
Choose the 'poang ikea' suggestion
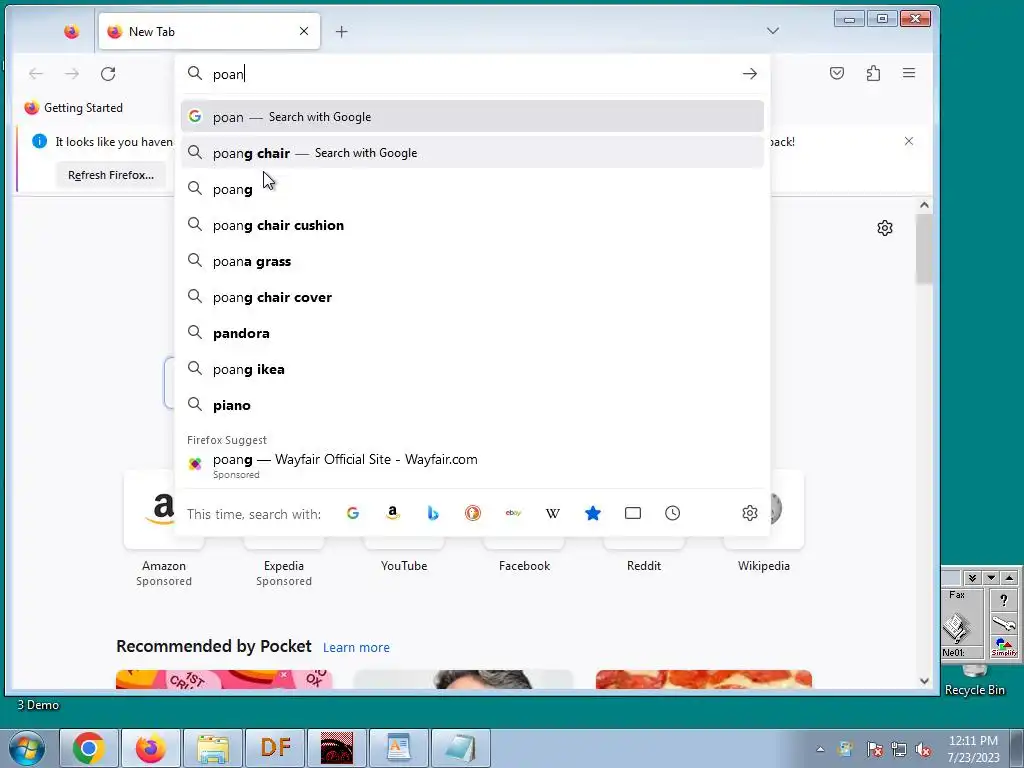coord(472,369)
